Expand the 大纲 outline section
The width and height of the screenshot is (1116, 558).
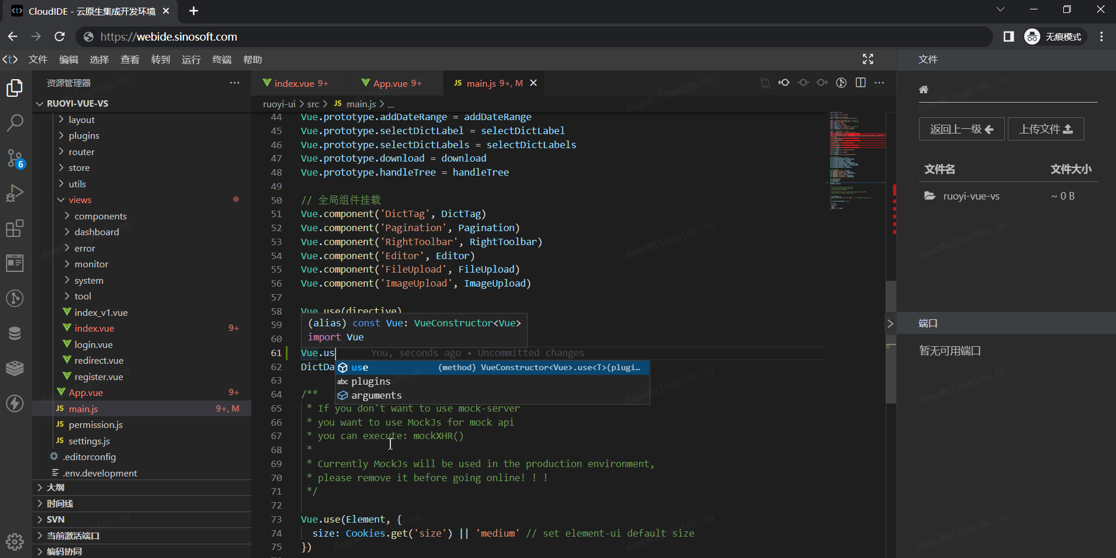pyautogui.click(x=56, y=488)
